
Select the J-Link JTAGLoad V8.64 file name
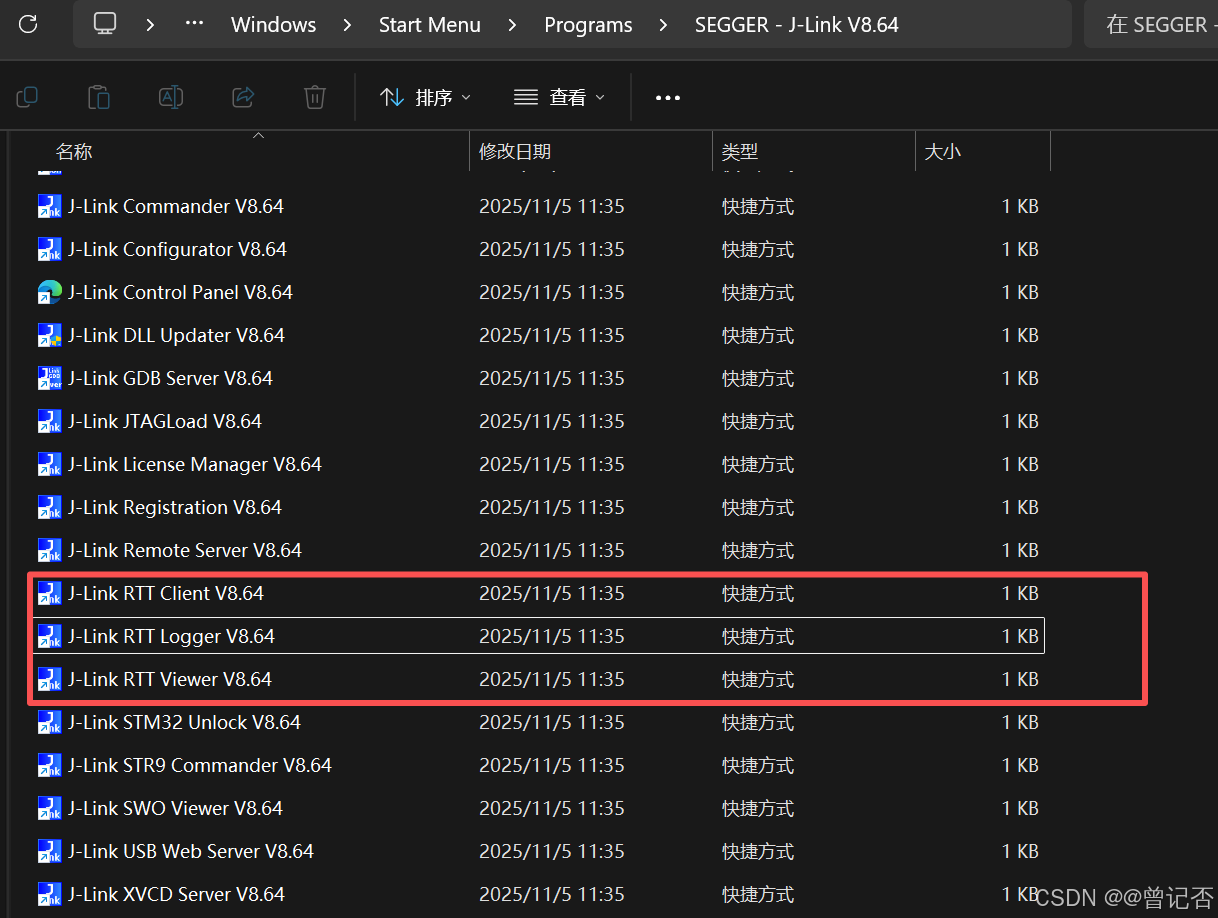(x=165, y=422)
